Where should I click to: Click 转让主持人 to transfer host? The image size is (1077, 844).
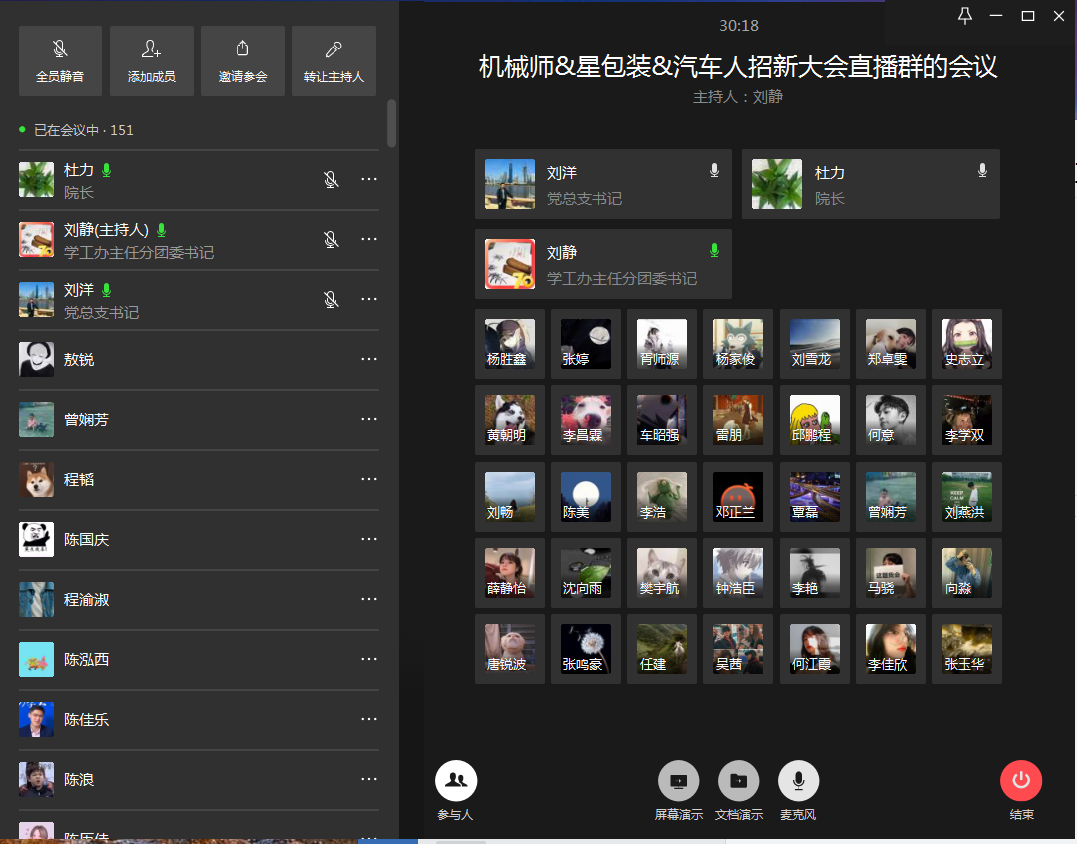click(x=333, y=61)
